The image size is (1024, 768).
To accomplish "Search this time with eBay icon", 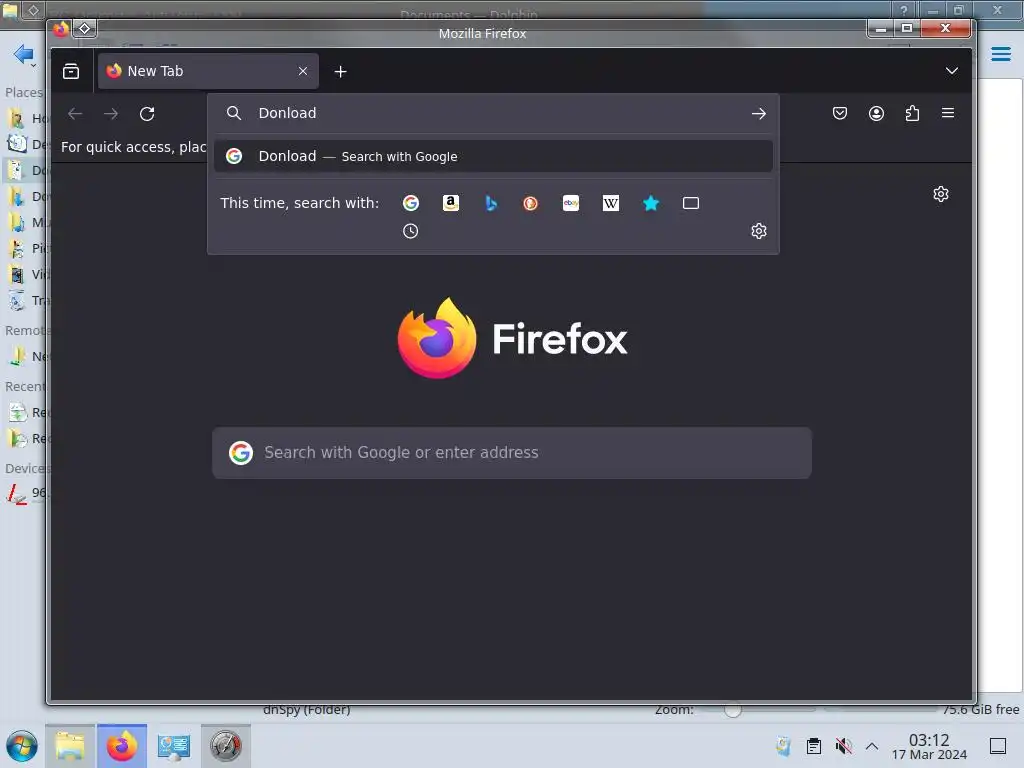I will (x=571, y=203).
